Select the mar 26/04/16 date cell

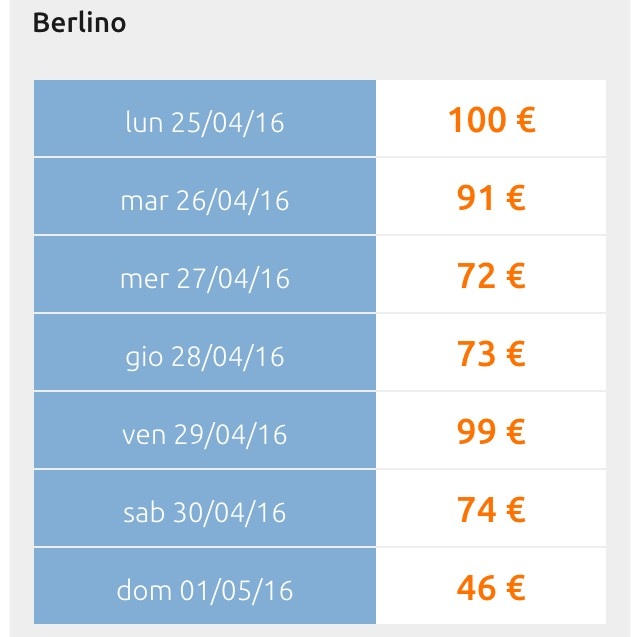pos(205,200)
